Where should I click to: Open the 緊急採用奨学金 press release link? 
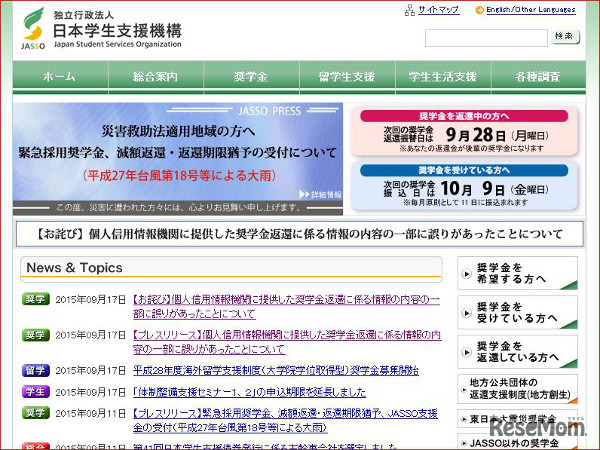coord(285,420)
